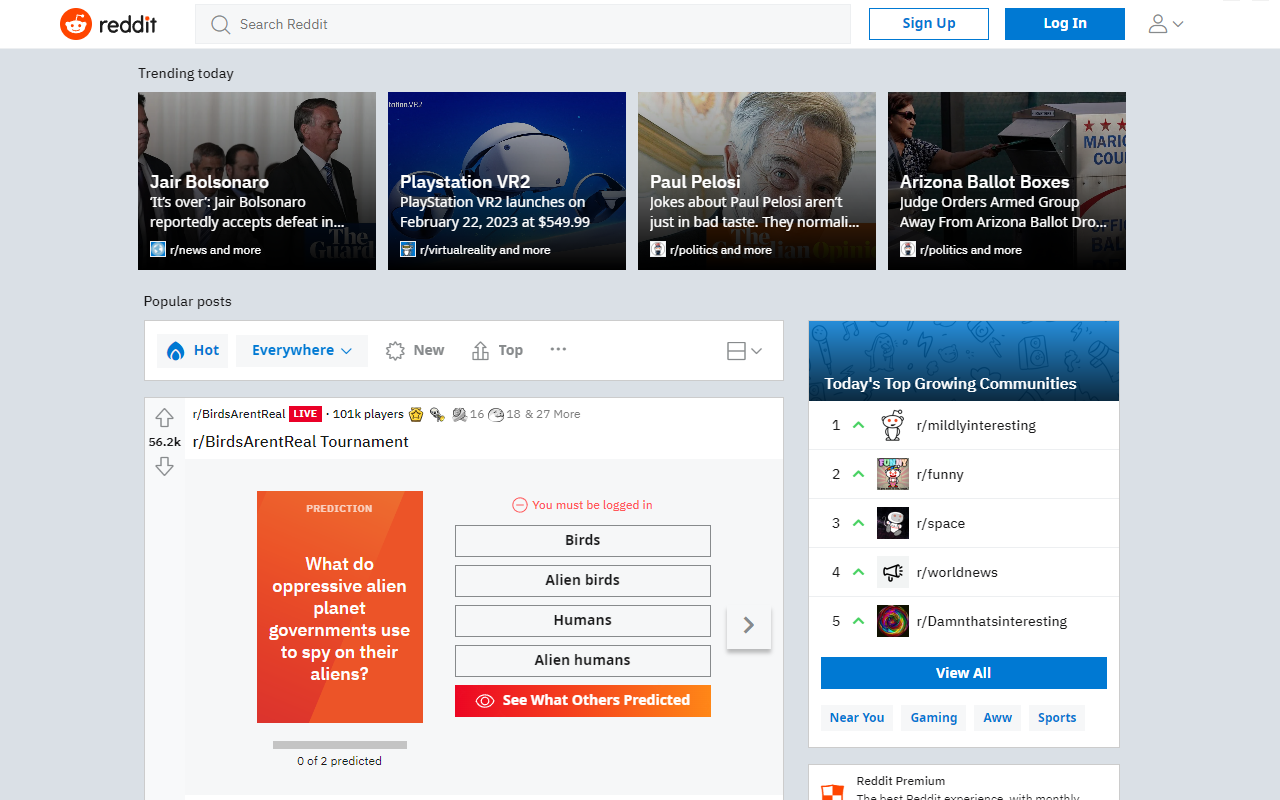Click the red LIVE badge on the post
Viewport: 1280px width, 800px height.
tap(305, 414)
